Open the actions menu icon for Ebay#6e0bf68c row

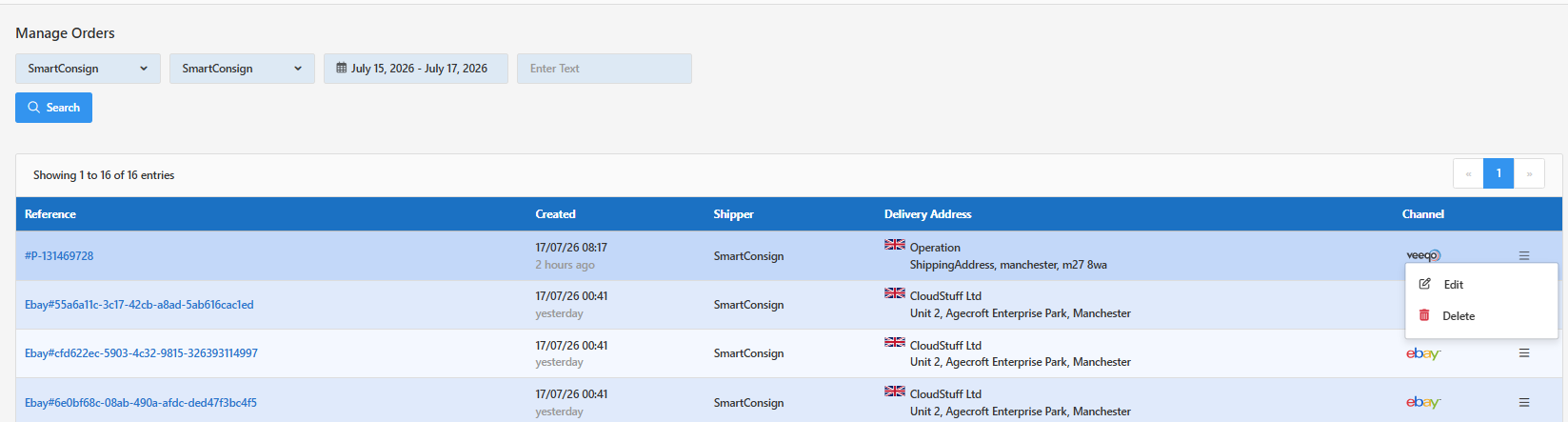[x=1524, y=402]
